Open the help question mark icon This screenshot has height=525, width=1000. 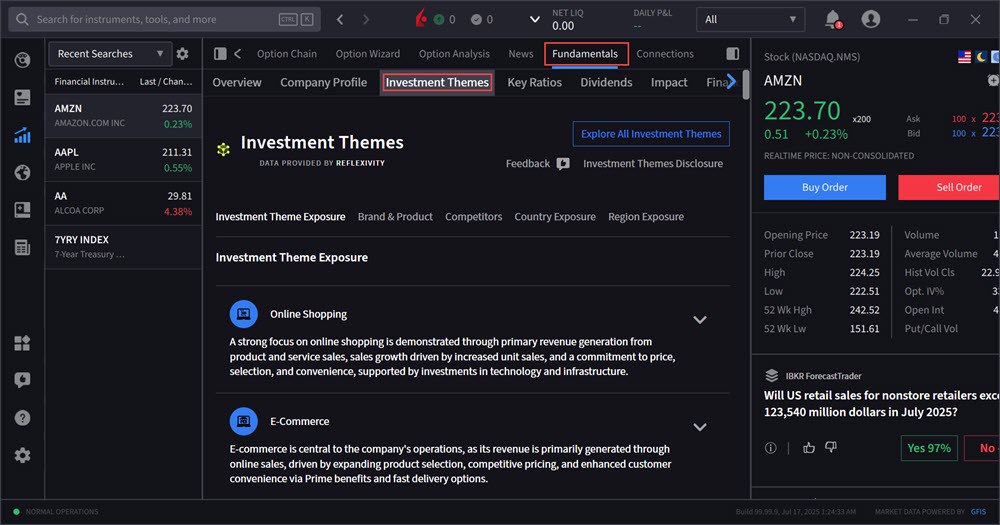click(22, 418)
